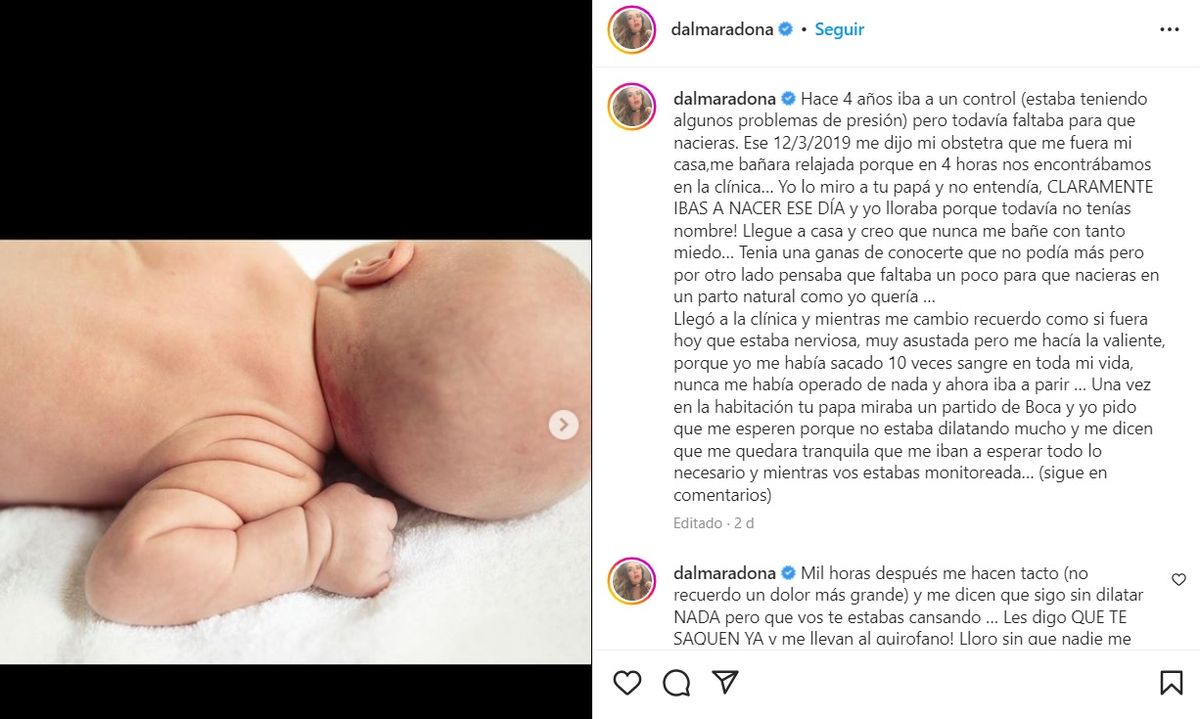Click verified badge next to header username
The width and height of the screenshot is (1200, 719).
point(786,29)
